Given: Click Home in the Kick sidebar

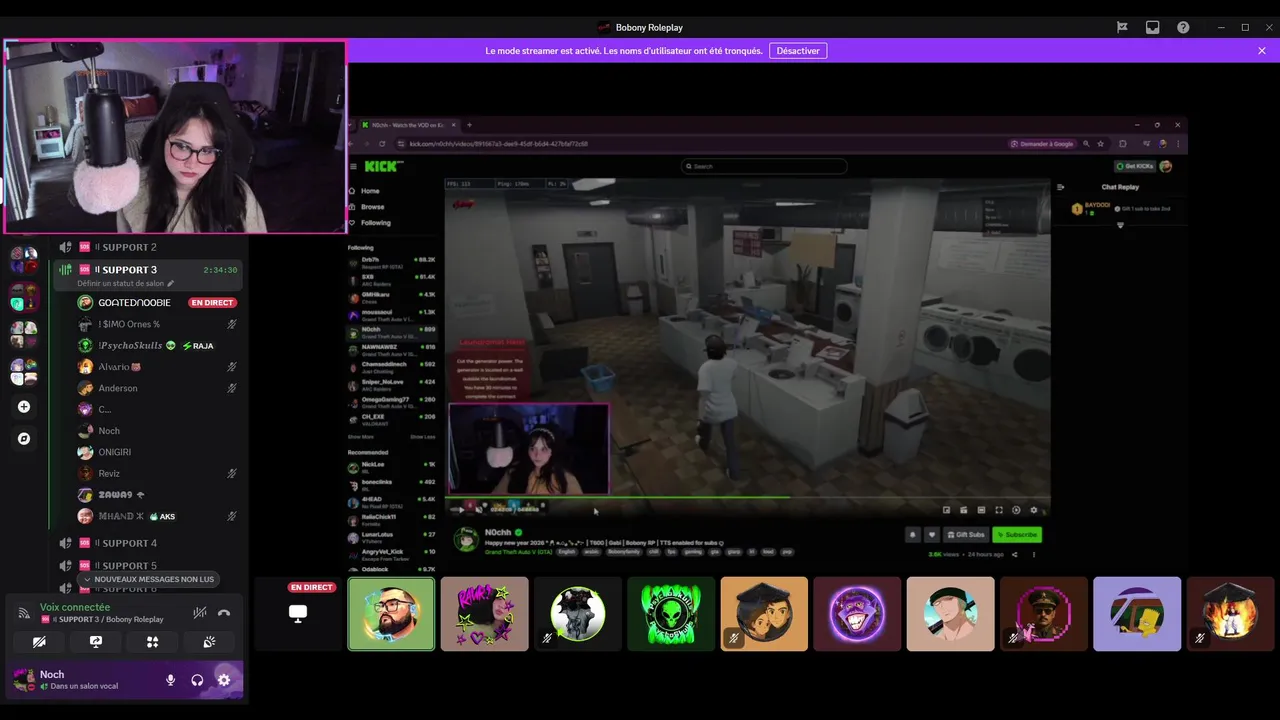Looking at the screenshot, I should click(x=370, y=191).
